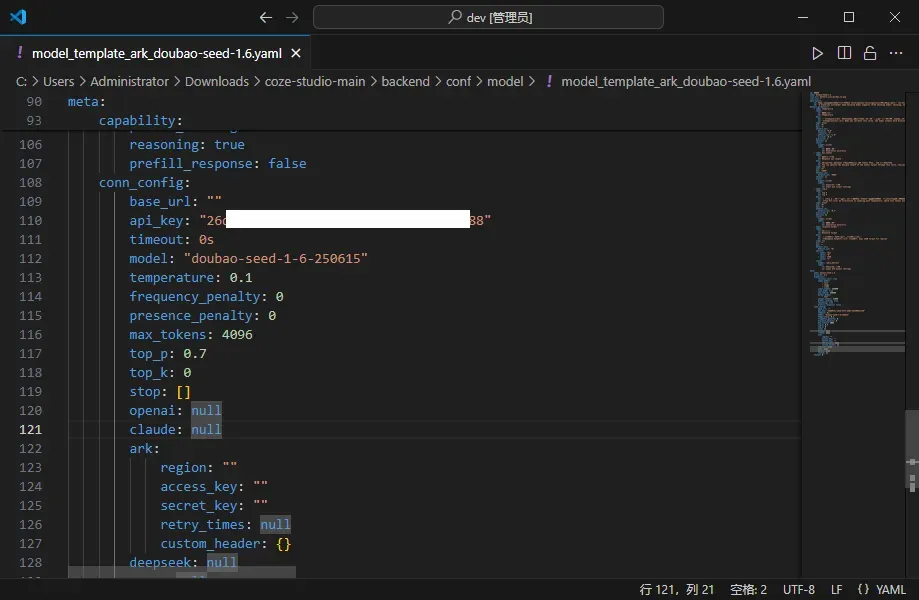Click the region key on line 123
The image size is (919, 600).
click(x=183, y=468)
